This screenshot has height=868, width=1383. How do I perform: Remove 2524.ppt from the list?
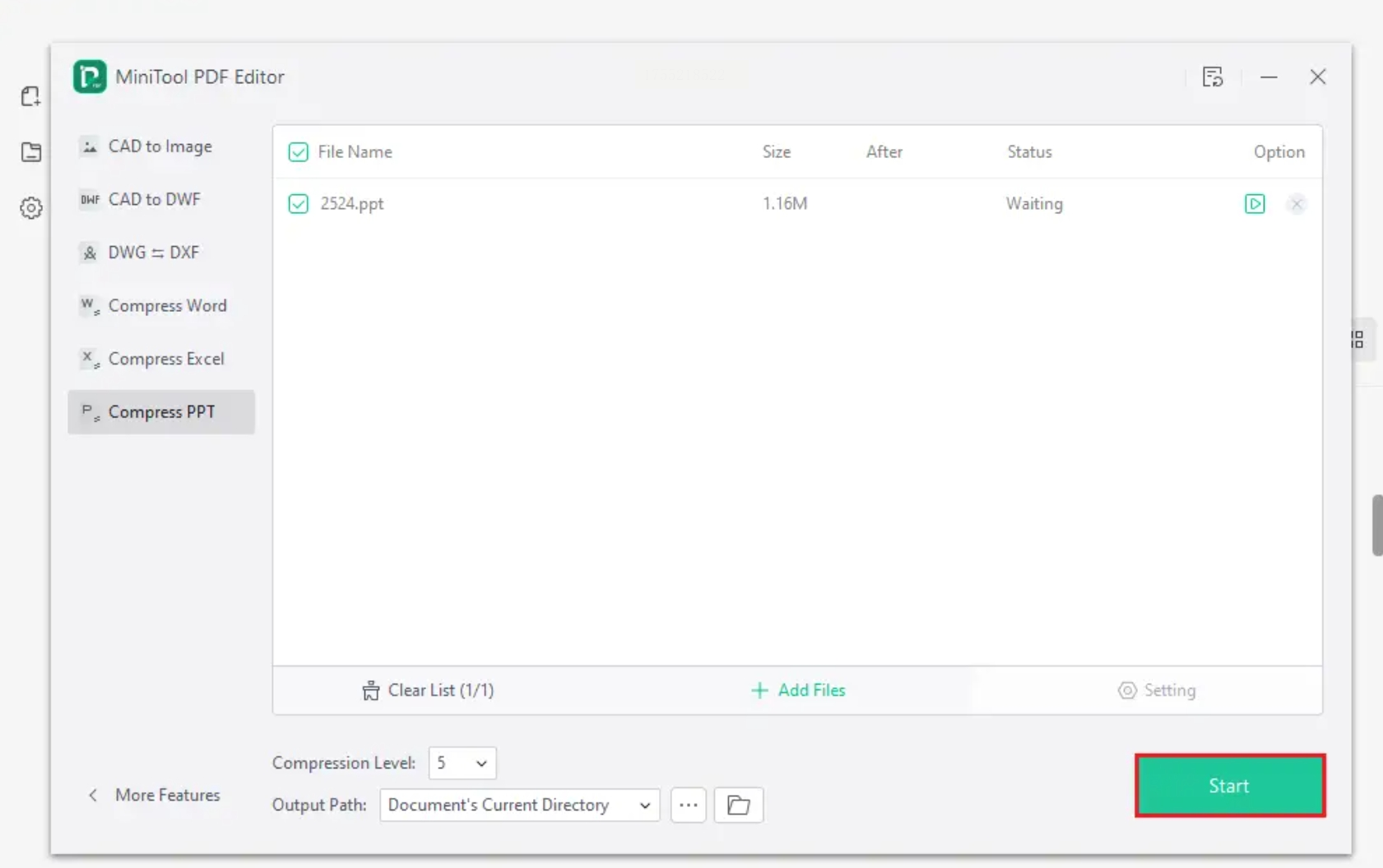pyautogui.click(x=1297, y=204)
